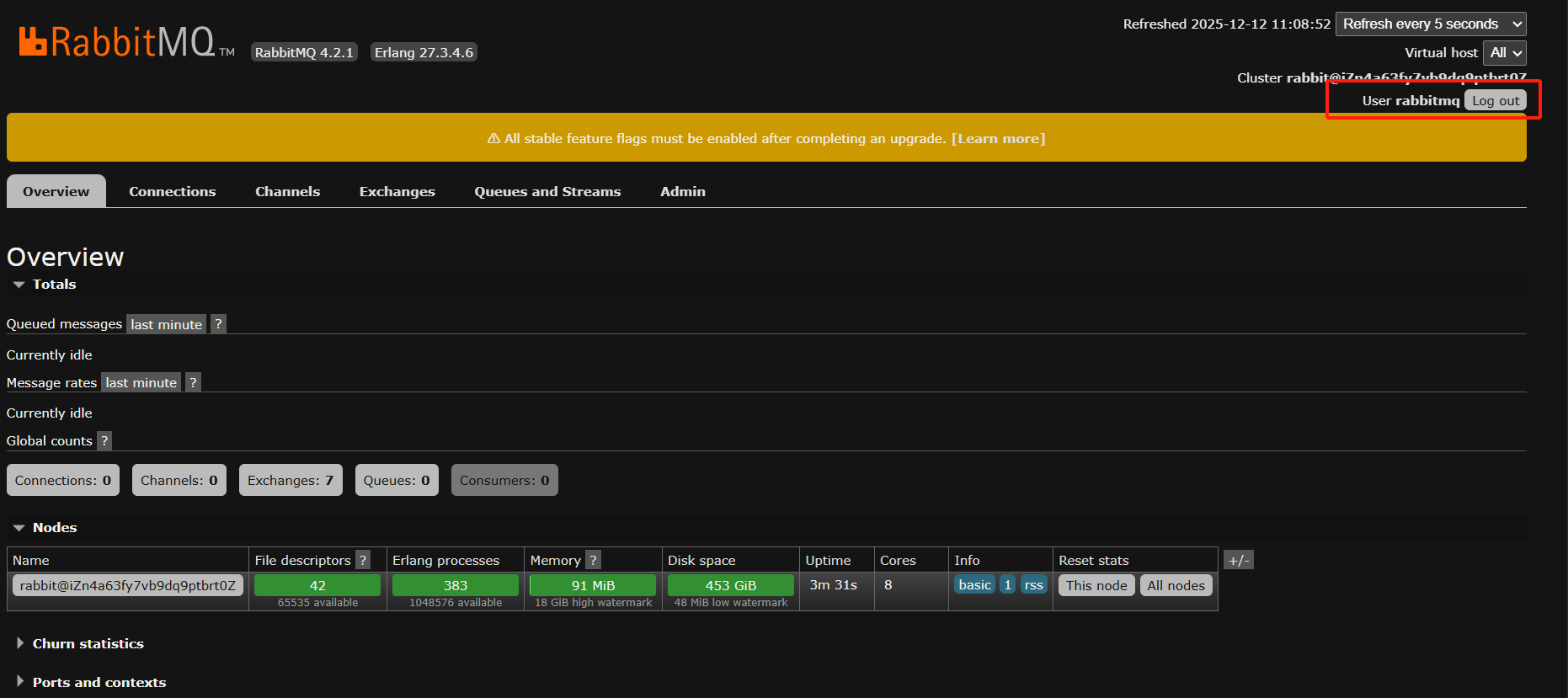Click Erlang processes 383 usage bar
1568x698 pixels.
click(456, 585)
